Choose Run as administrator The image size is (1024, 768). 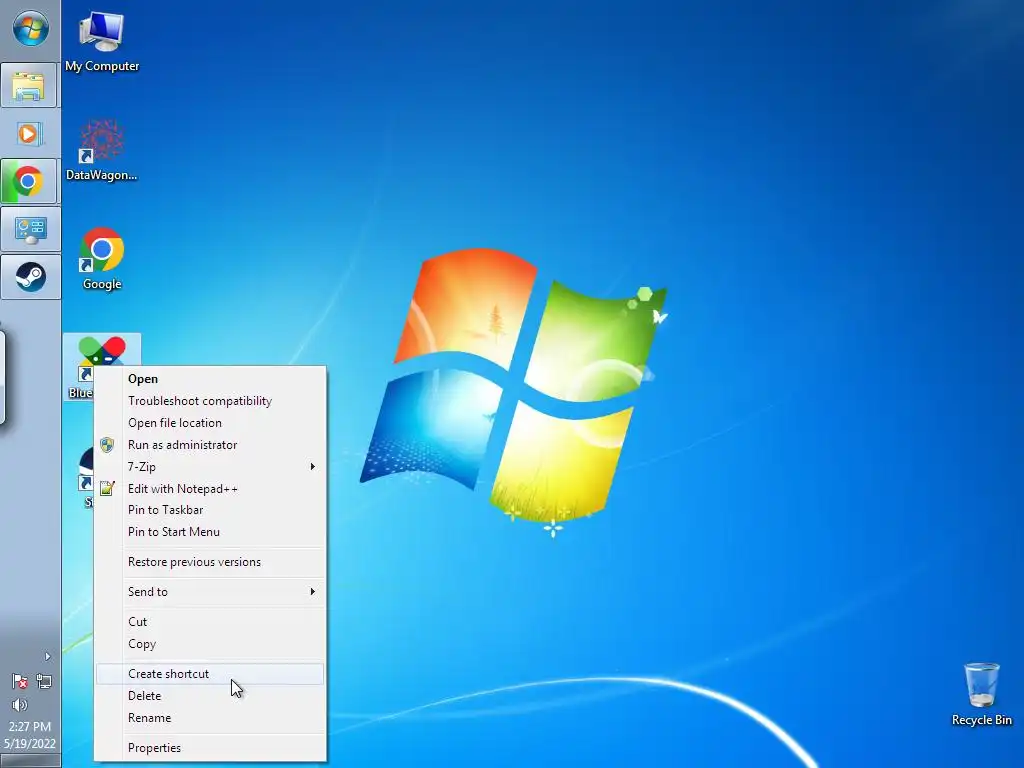[210, 445]
